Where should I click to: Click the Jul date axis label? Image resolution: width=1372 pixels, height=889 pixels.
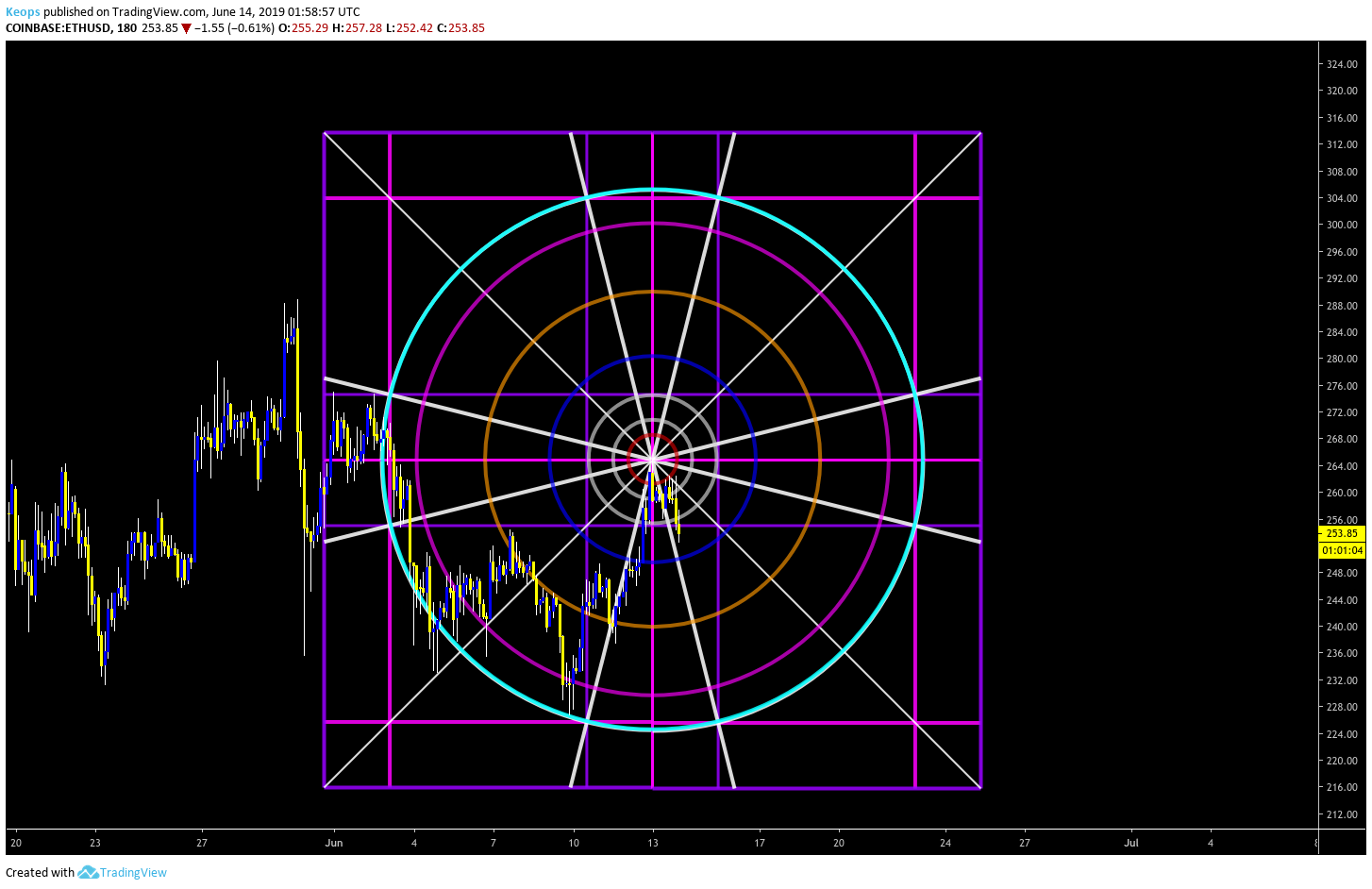(x=1131, y=843)
